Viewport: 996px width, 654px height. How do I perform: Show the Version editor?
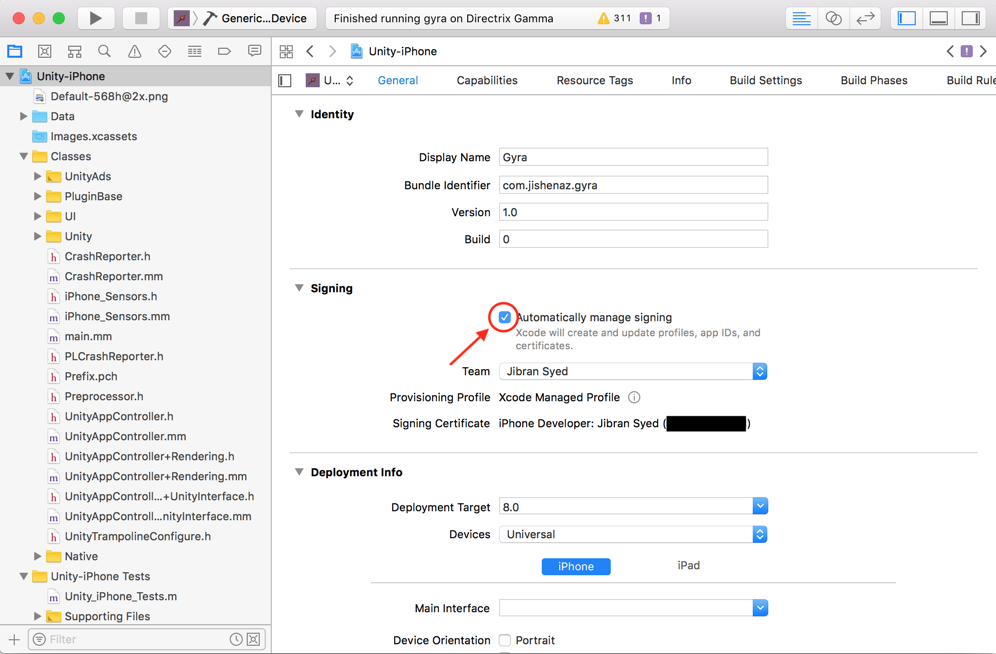[x=865, y=18]
